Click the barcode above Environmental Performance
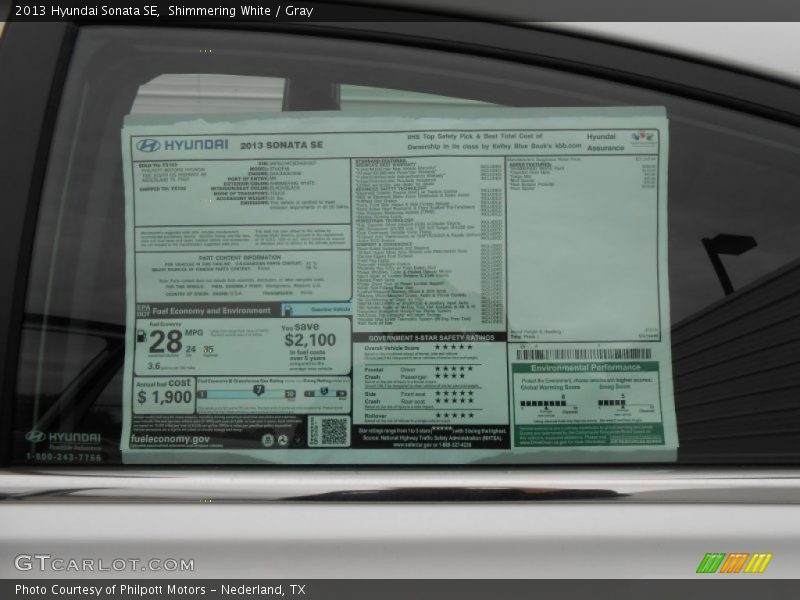This screenshot has height=600, width=800. click(583, 354)
